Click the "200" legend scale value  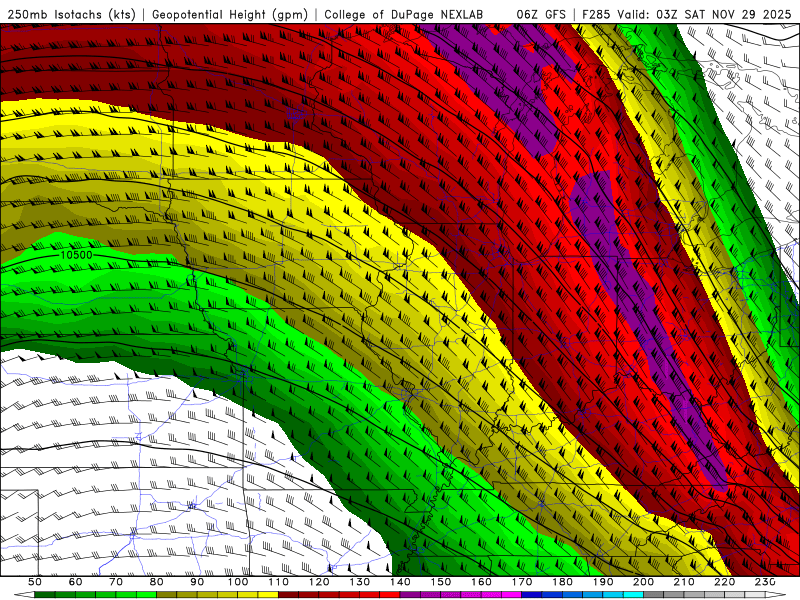643,582
